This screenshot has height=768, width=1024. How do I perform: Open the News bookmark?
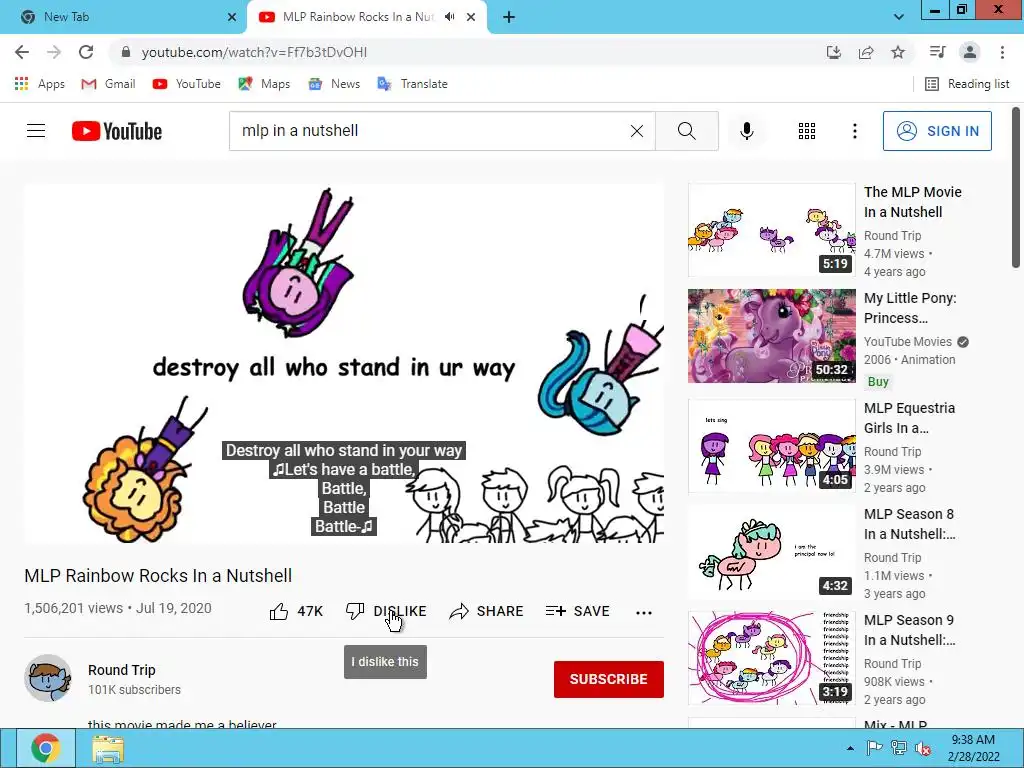coord(334,84)
